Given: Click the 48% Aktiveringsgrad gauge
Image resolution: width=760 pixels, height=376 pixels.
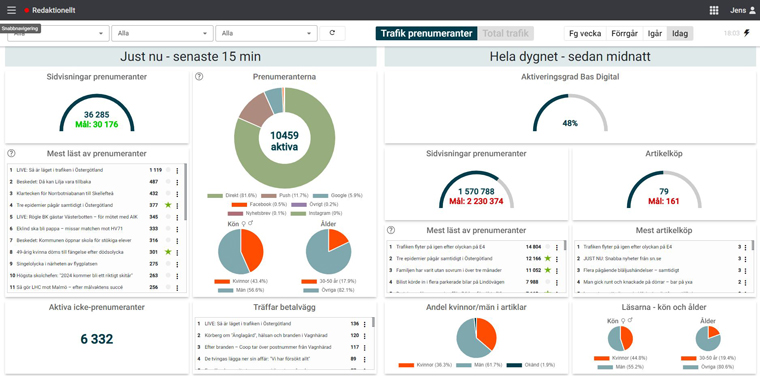Looking at the screenshot, I should 570,114.
